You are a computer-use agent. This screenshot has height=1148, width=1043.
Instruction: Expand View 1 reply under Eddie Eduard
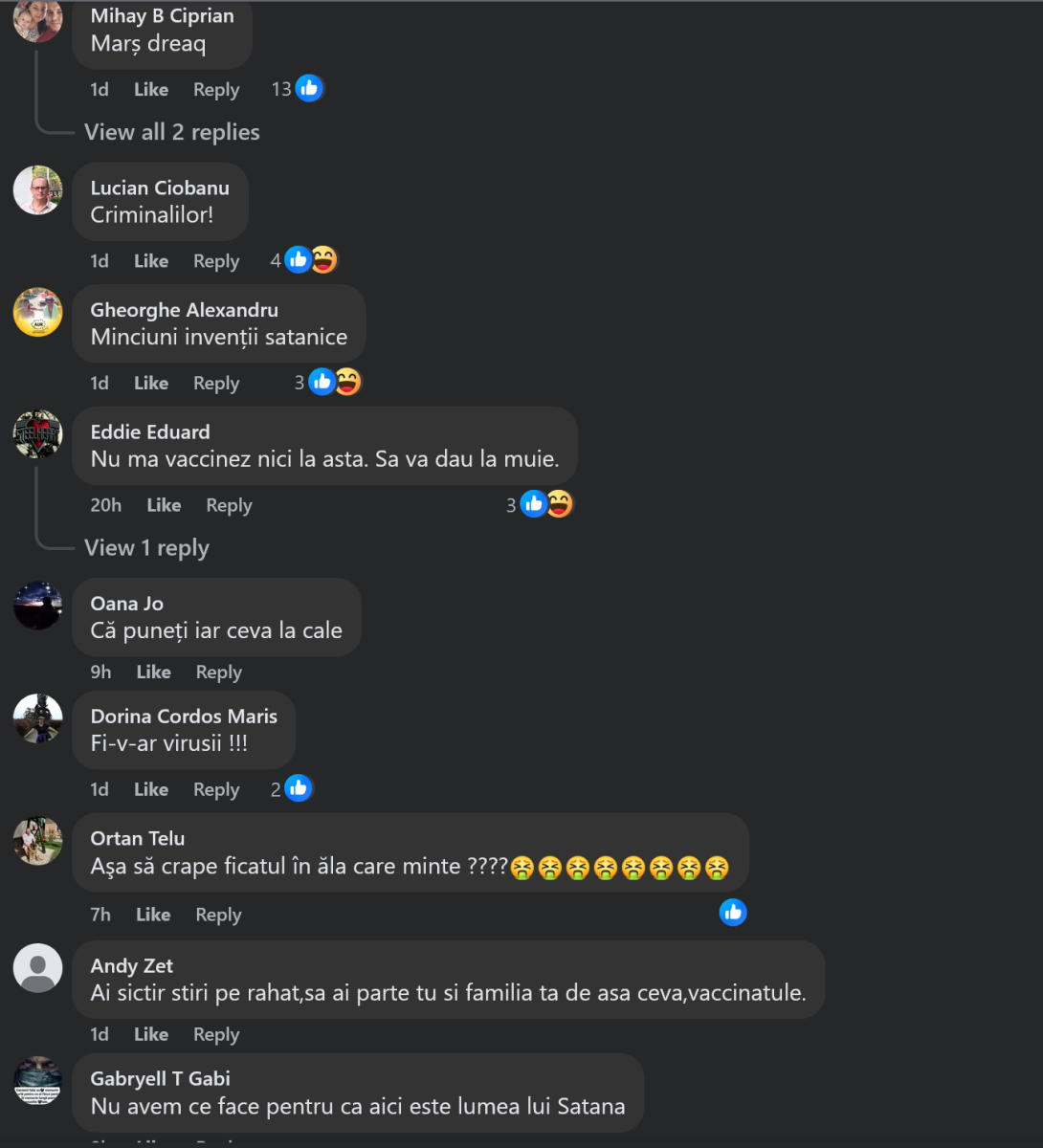click(x=146, y=548)
